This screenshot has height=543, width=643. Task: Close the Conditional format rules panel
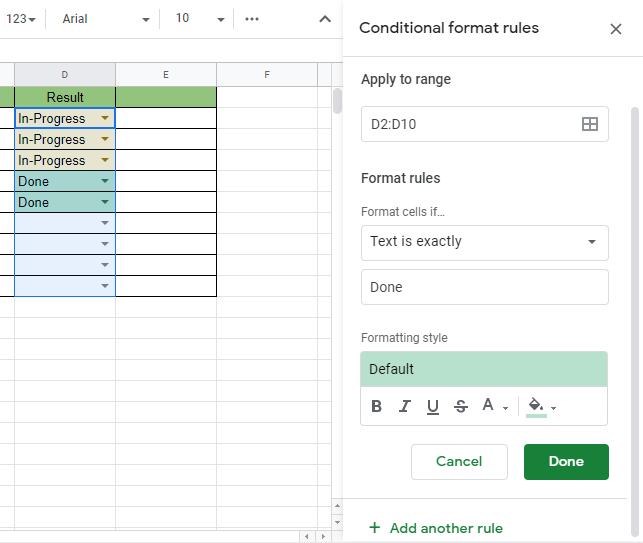[x=616, y=29]
